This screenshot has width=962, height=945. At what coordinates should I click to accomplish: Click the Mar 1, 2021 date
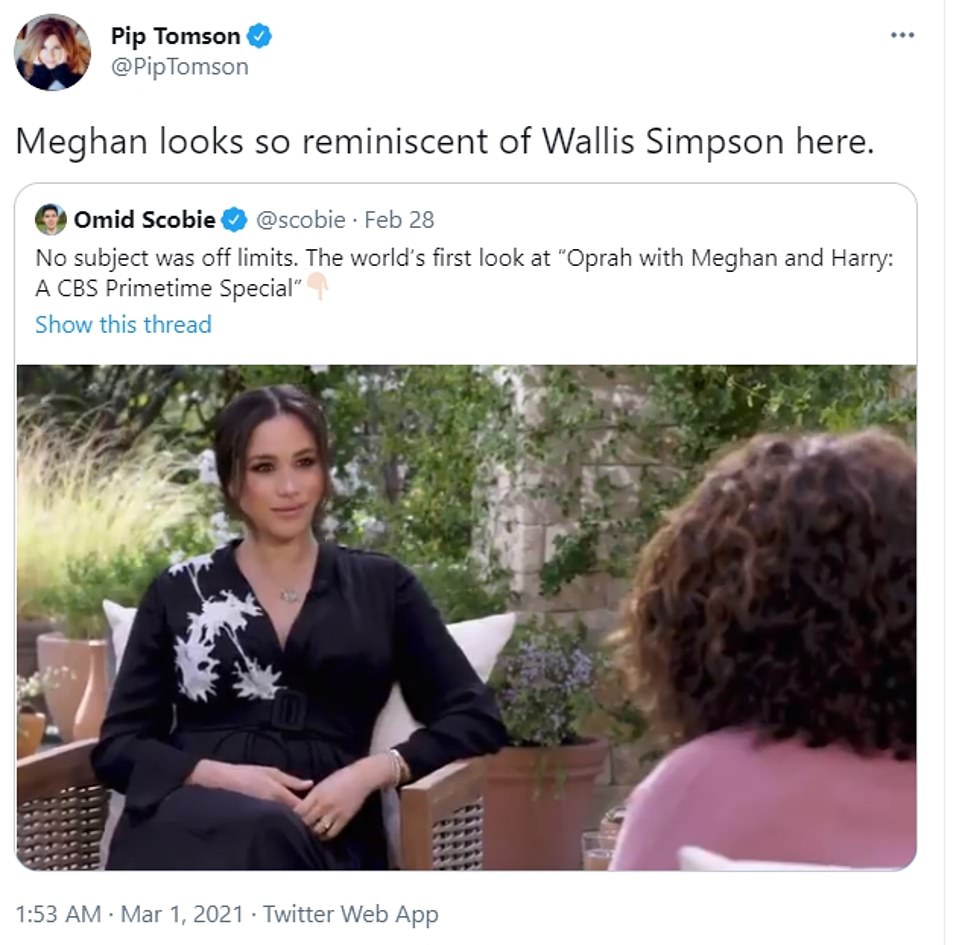(x=182, y=914)
